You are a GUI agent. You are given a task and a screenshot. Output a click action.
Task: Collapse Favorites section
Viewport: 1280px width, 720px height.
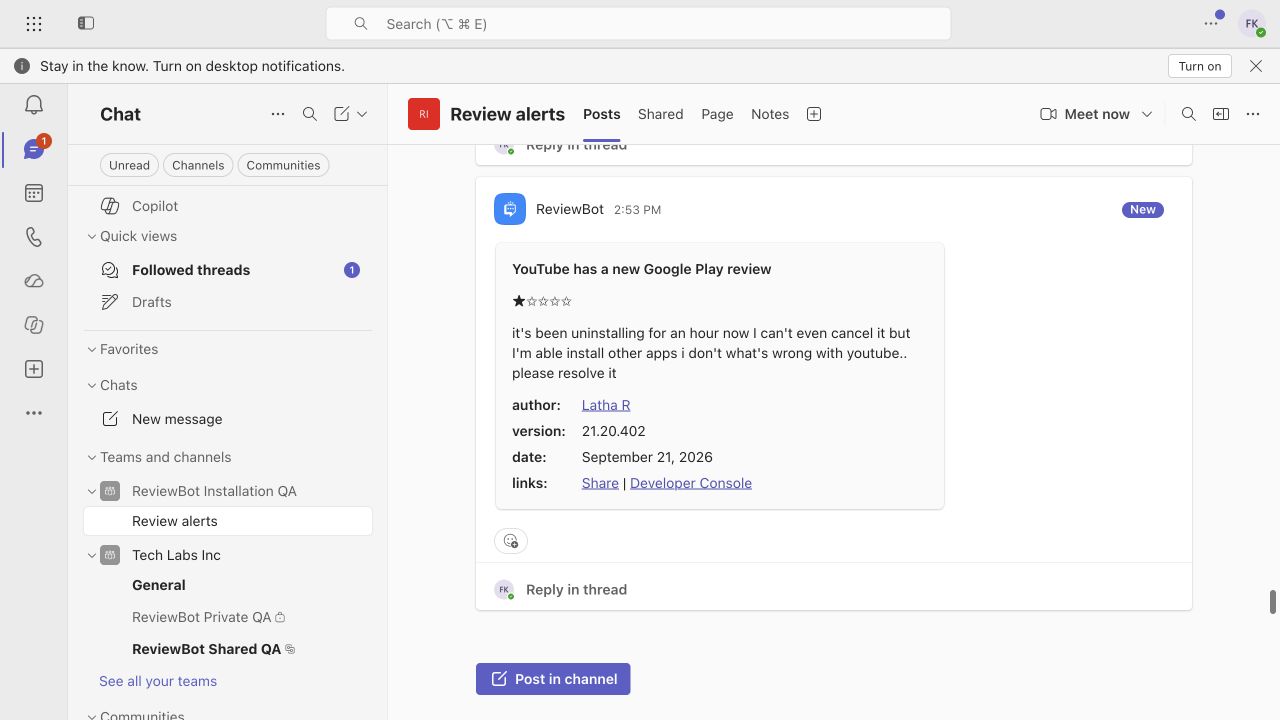tap(92, 349)
